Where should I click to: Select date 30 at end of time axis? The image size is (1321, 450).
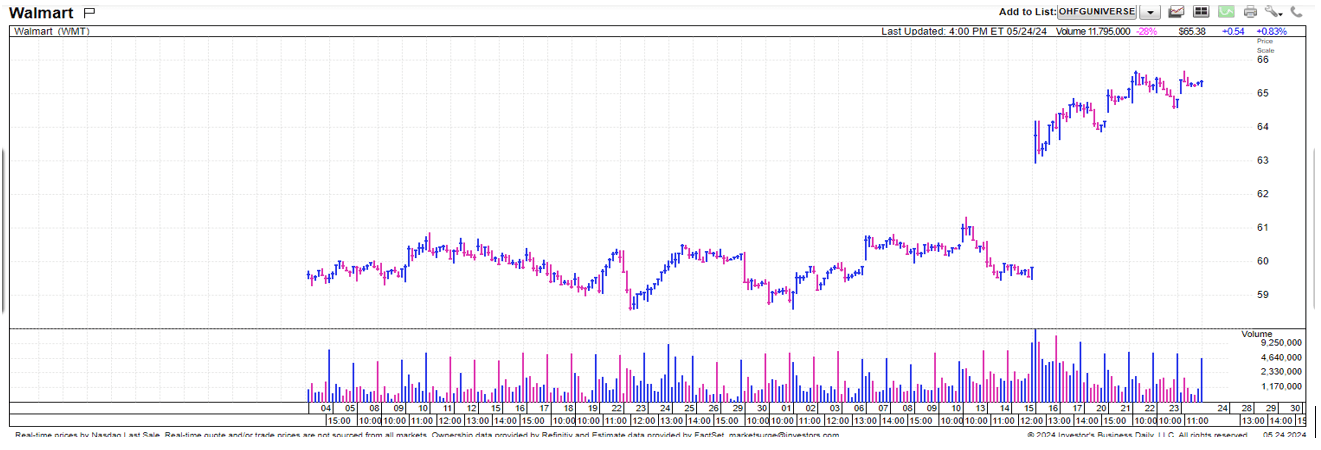point(1296,408)
